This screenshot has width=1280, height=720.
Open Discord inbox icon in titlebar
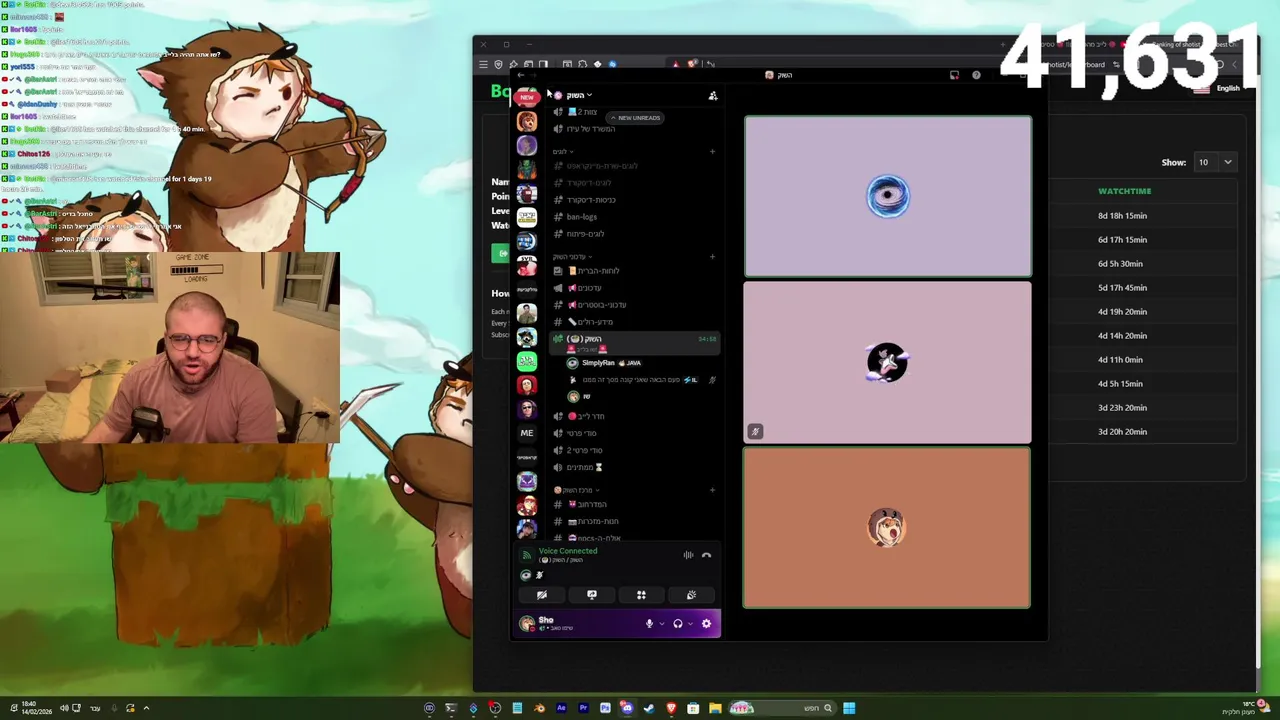pyautogui.click(x=954, y=75)
